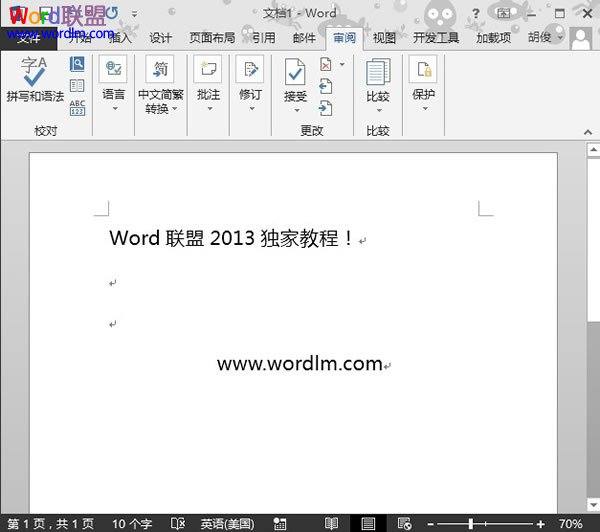Open the Define/lookup icon in 校对 group
This screenshot has width=600, height=532.
(77, 64)
